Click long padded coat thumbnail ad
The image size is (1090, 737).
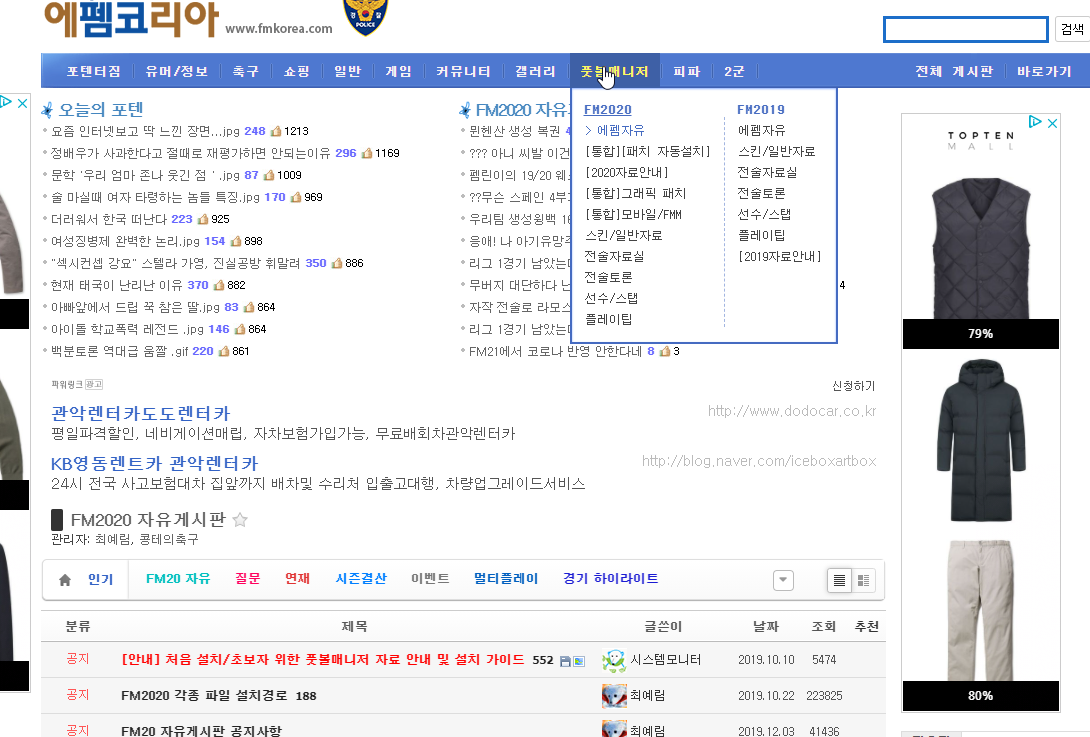pos(980,441)
